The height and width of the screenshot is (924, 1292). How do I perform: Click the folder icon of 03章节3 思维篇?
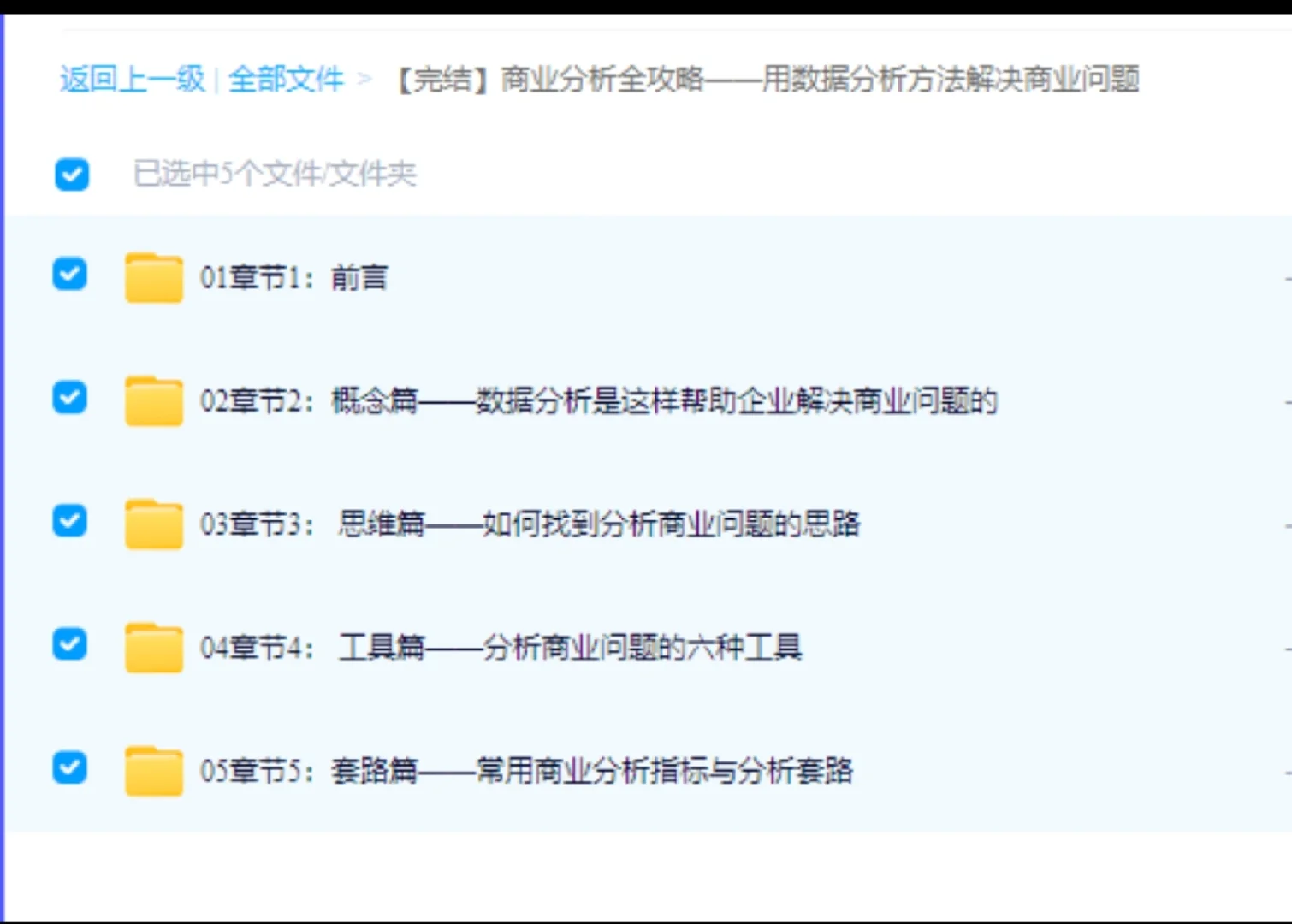[x=154, y=524]
